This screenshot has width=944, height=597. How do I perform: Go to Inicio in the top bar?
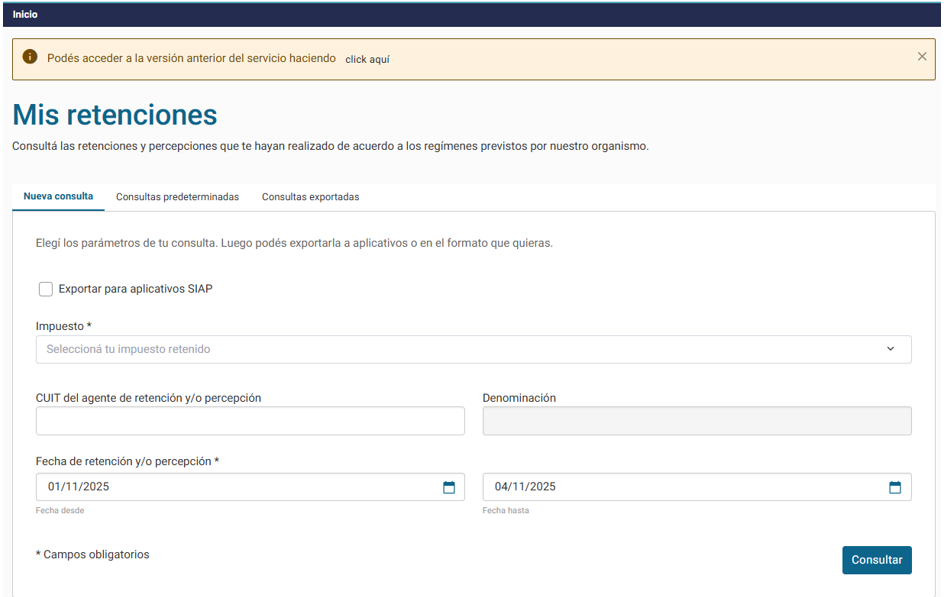click(25, 14)
